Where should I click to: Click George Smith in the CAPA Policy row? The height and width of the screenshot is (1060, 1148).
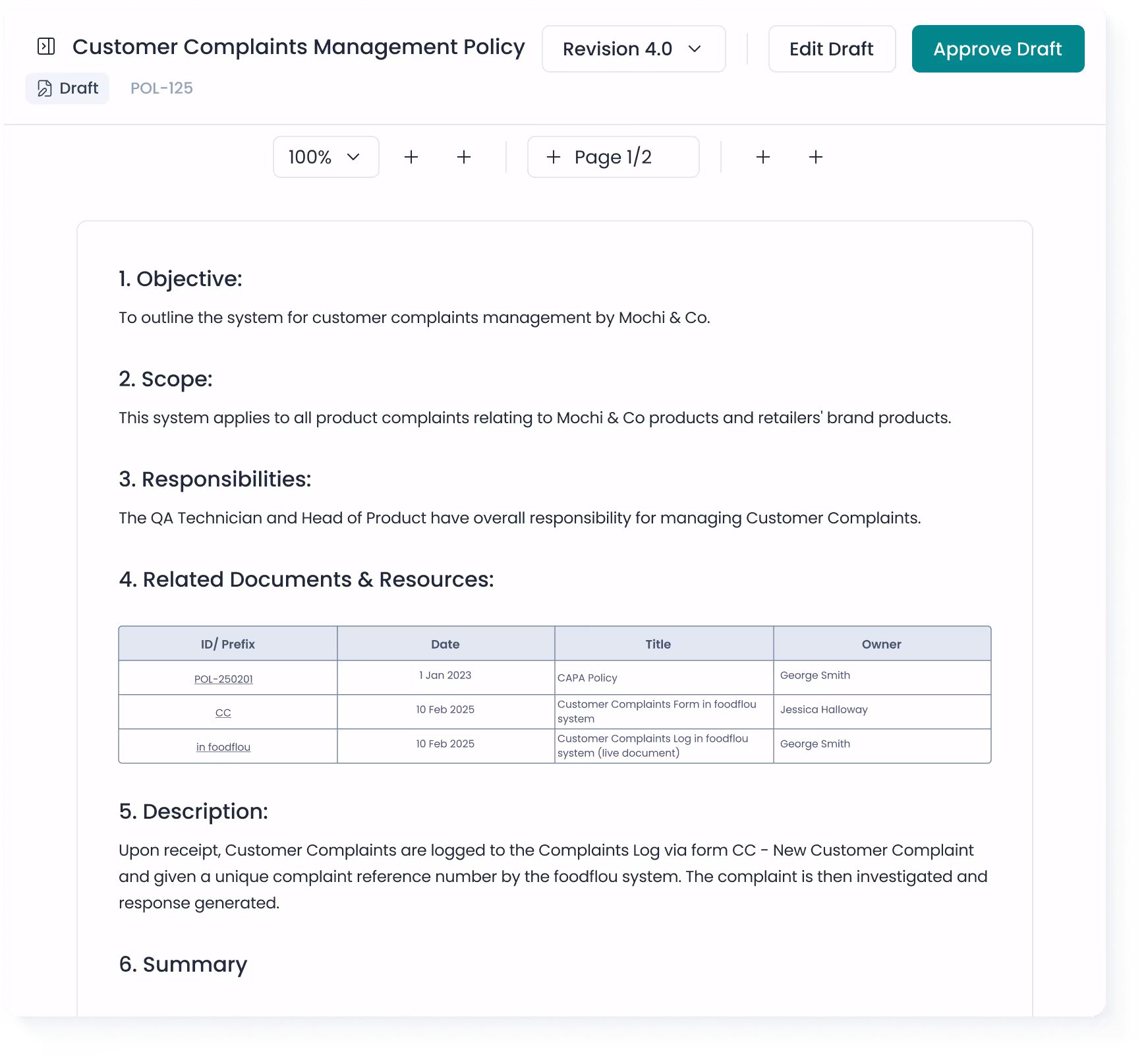(815, 675)
